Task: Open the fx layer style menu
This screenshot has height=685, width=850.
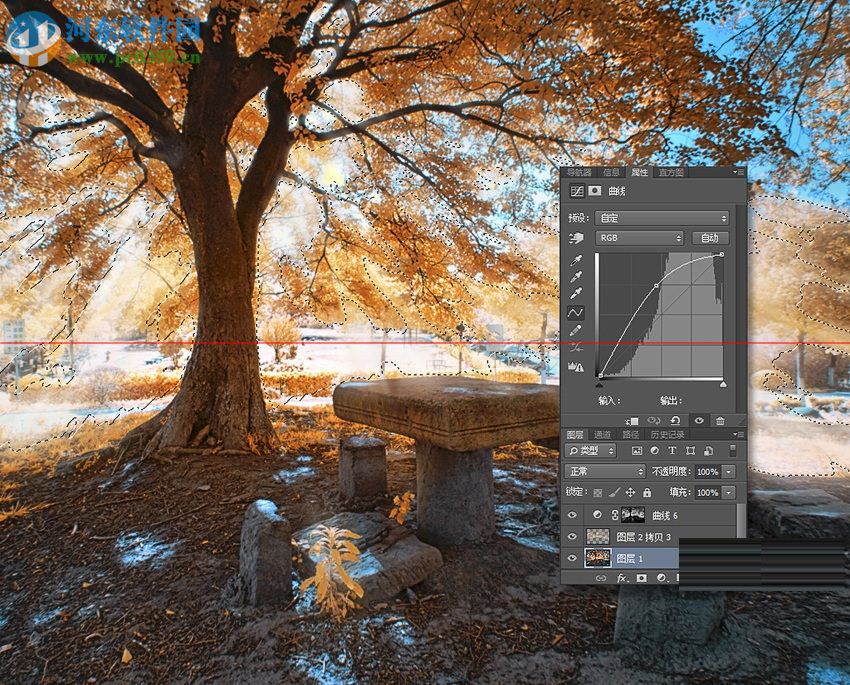Action: pos(622,578)
